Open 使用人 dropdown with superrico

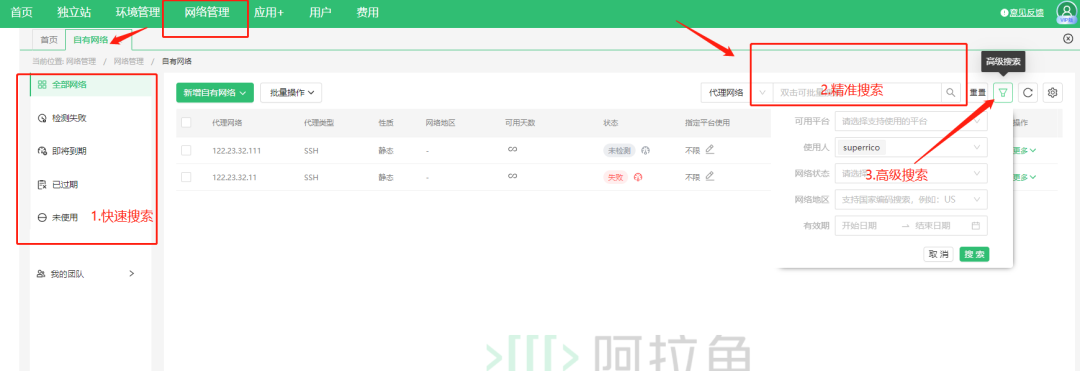(911, 147)
